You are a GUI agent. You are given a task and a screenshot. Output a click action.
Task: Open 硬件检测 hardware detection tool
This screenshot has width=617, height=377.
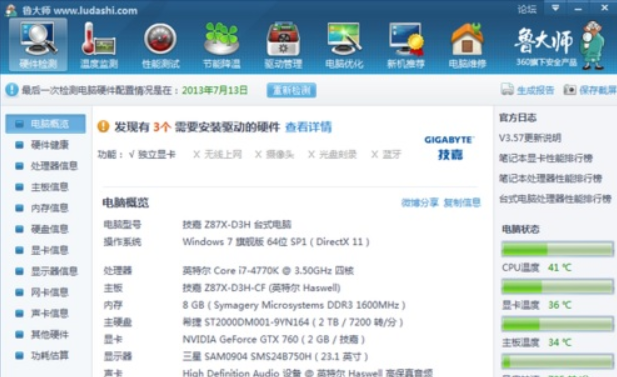point(38,45)
